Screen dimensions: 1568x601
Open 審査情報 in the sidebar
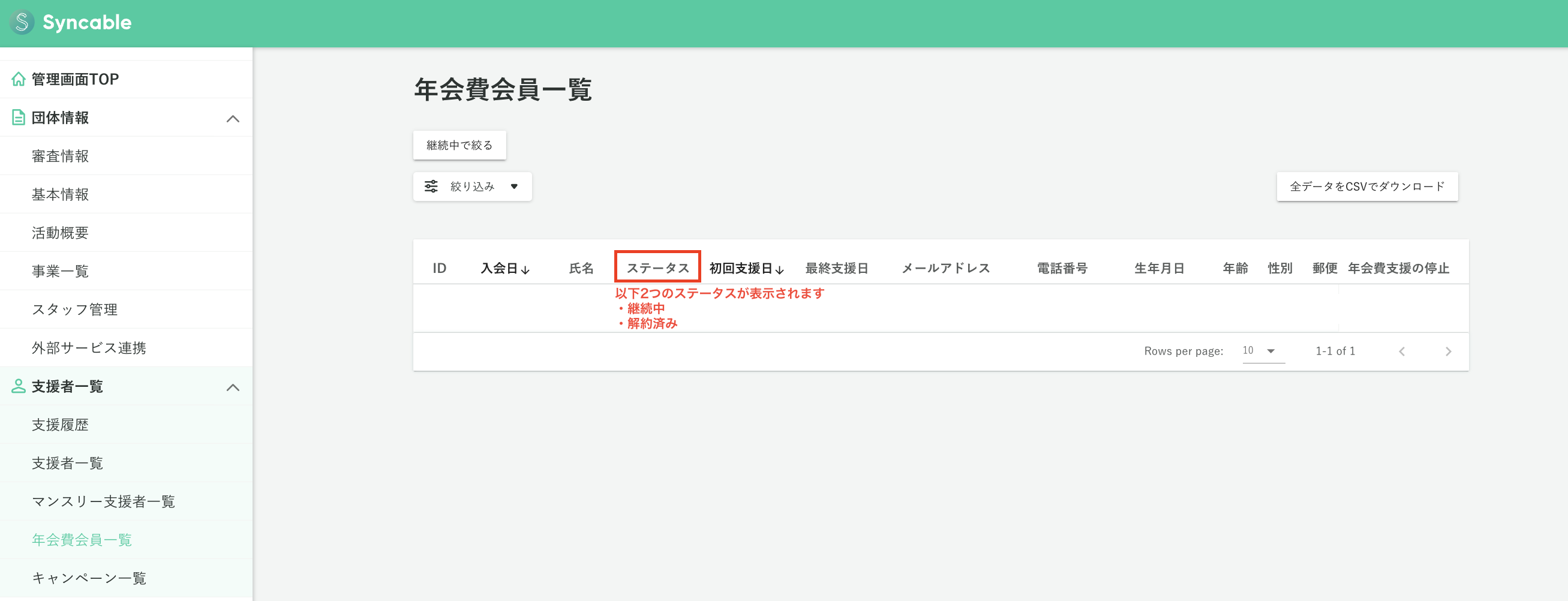click(x=60, y=157)
